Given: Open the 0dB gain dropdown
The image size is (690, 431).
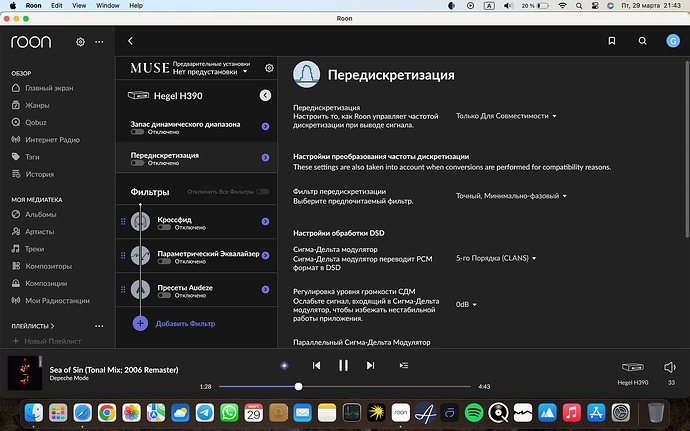Looking at the screenshot, I should [x=466, y=304].
